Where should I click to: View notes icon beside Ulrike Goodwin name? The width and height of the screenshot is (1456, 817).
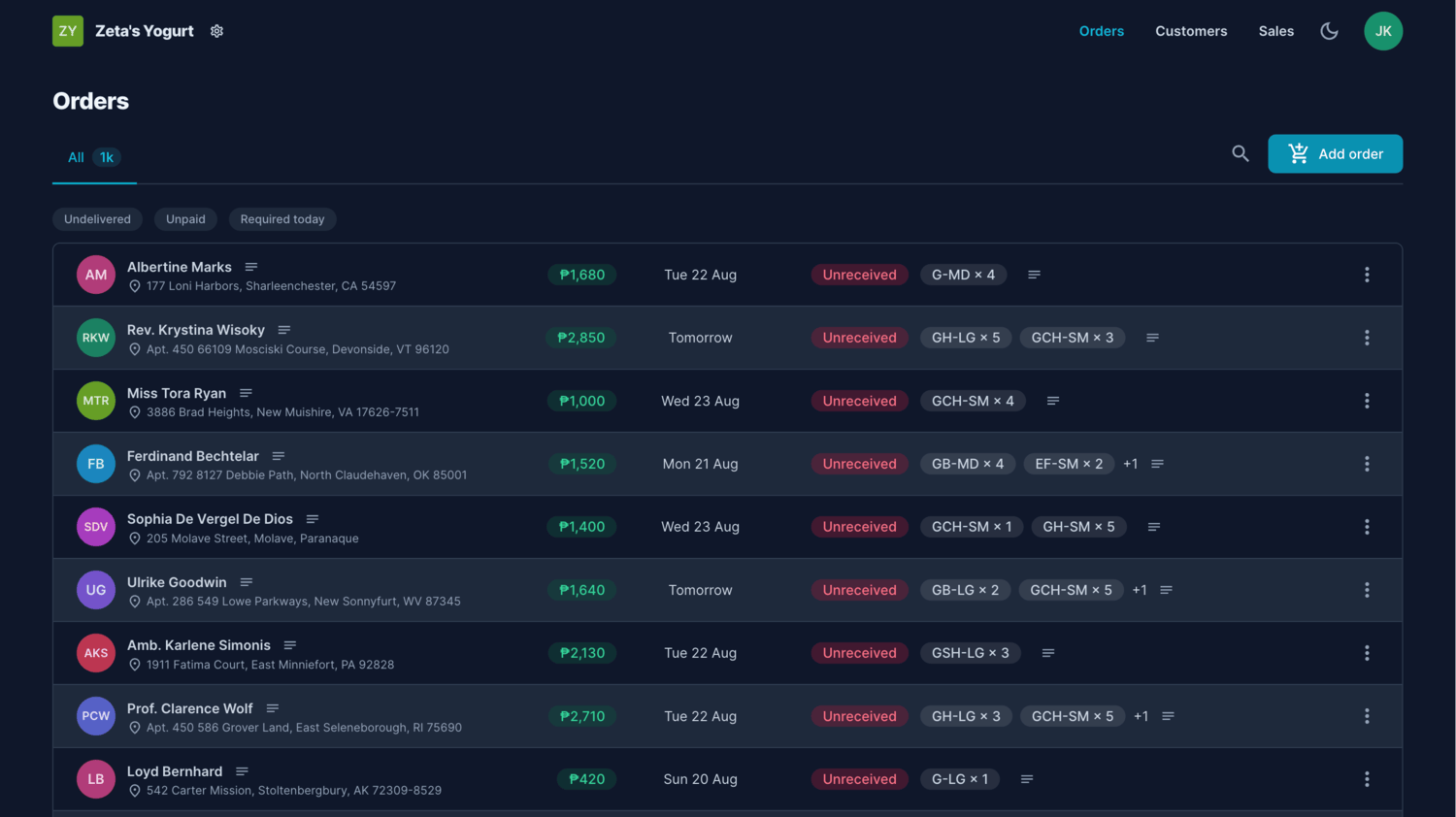pos(247,582)
